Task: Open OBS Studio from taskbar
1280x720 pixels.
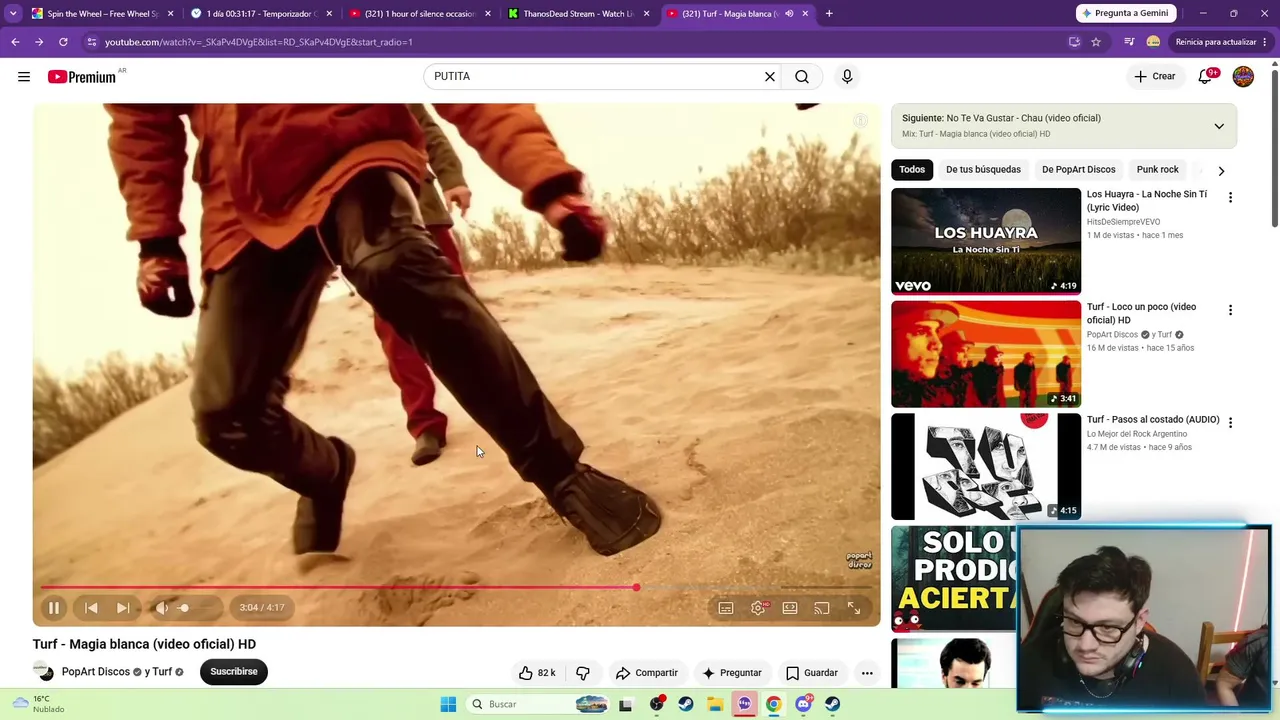Action: click(656, 704)
